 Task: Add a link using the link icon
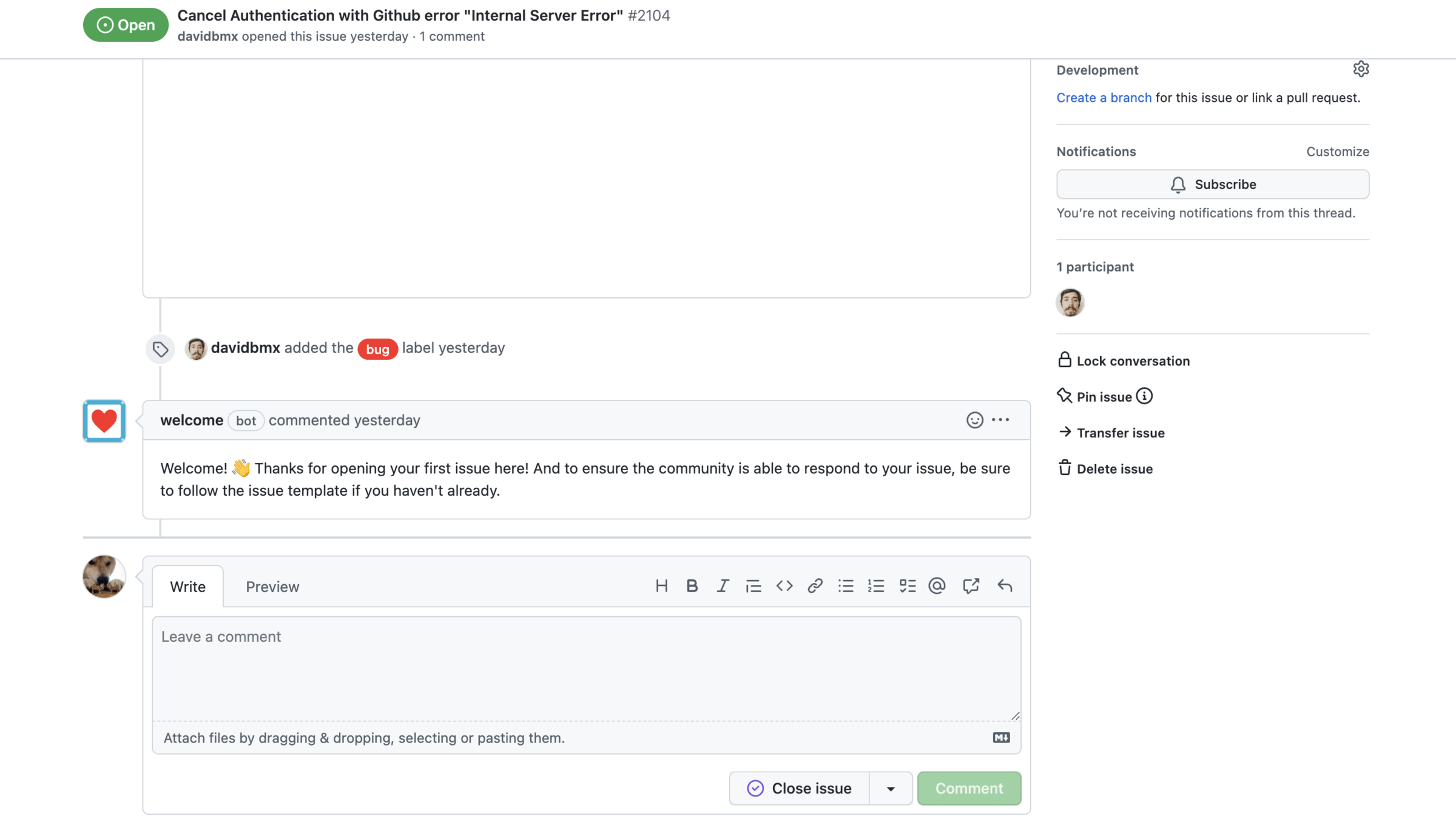click(815, 586)
